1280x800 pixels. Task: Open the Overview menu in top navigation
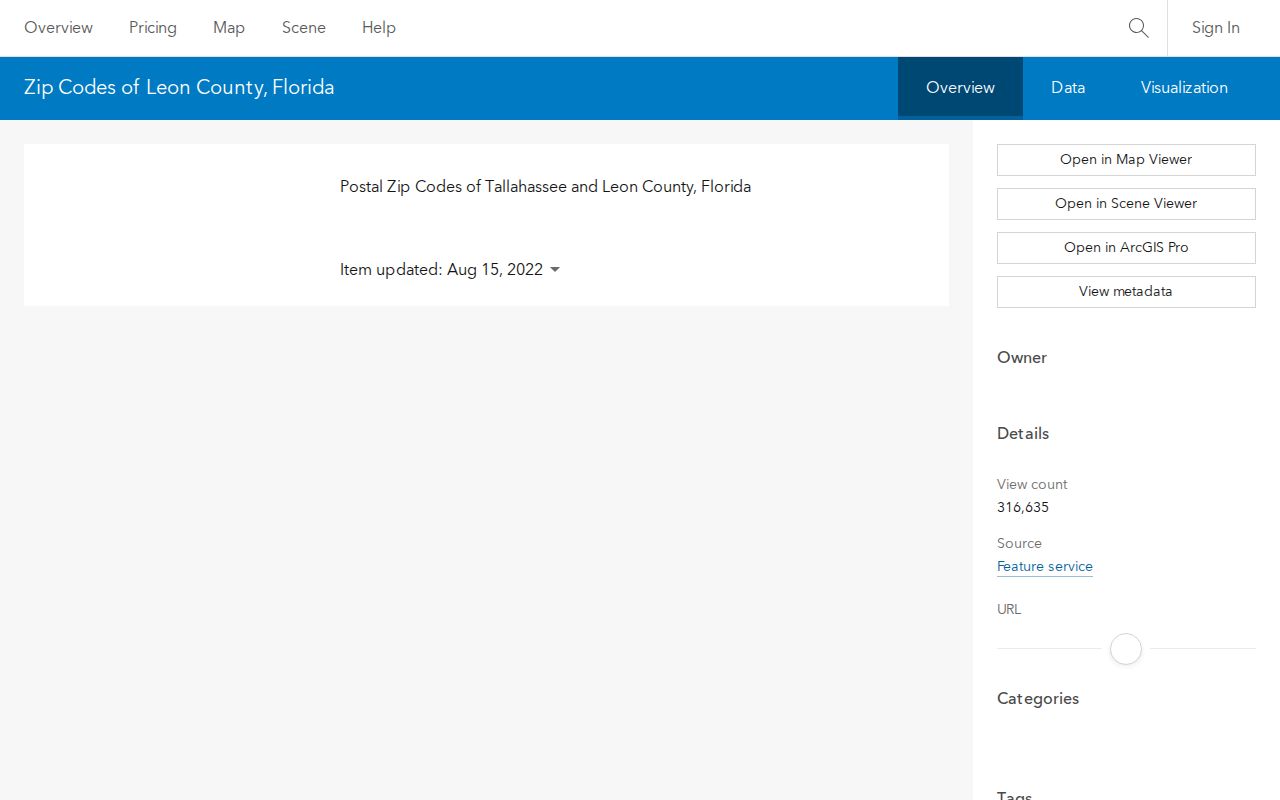(x=58, y=28)
